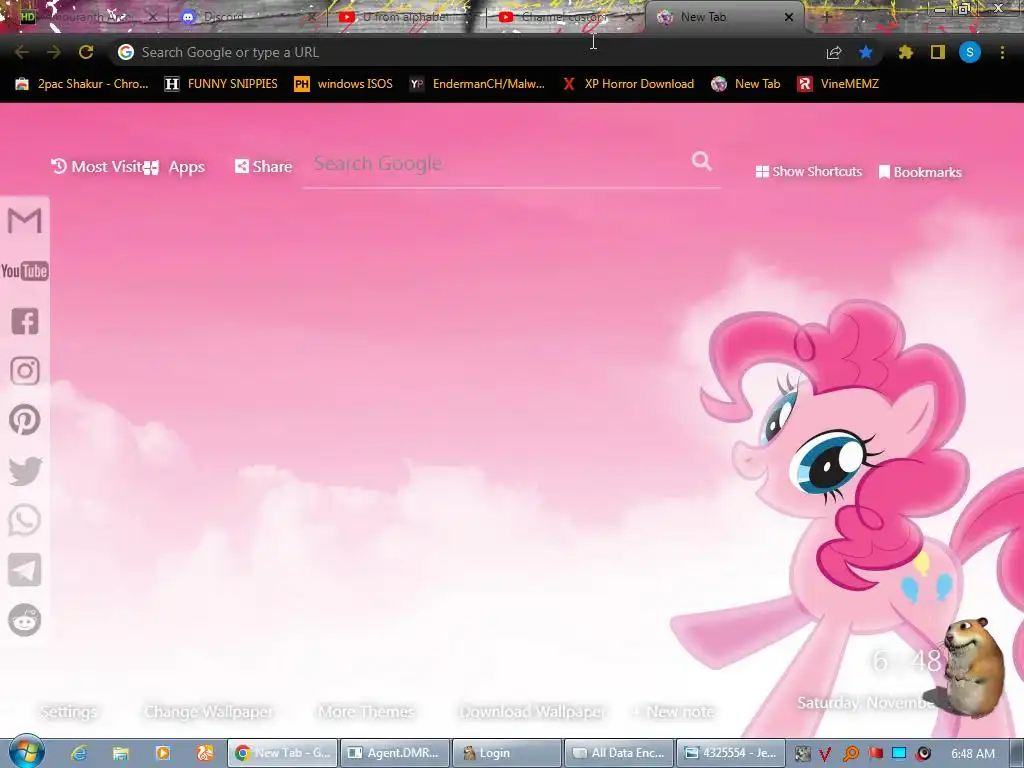1024x768 pixels.
Task: Switch to the Login taskbar window
Action: (507, 753)
